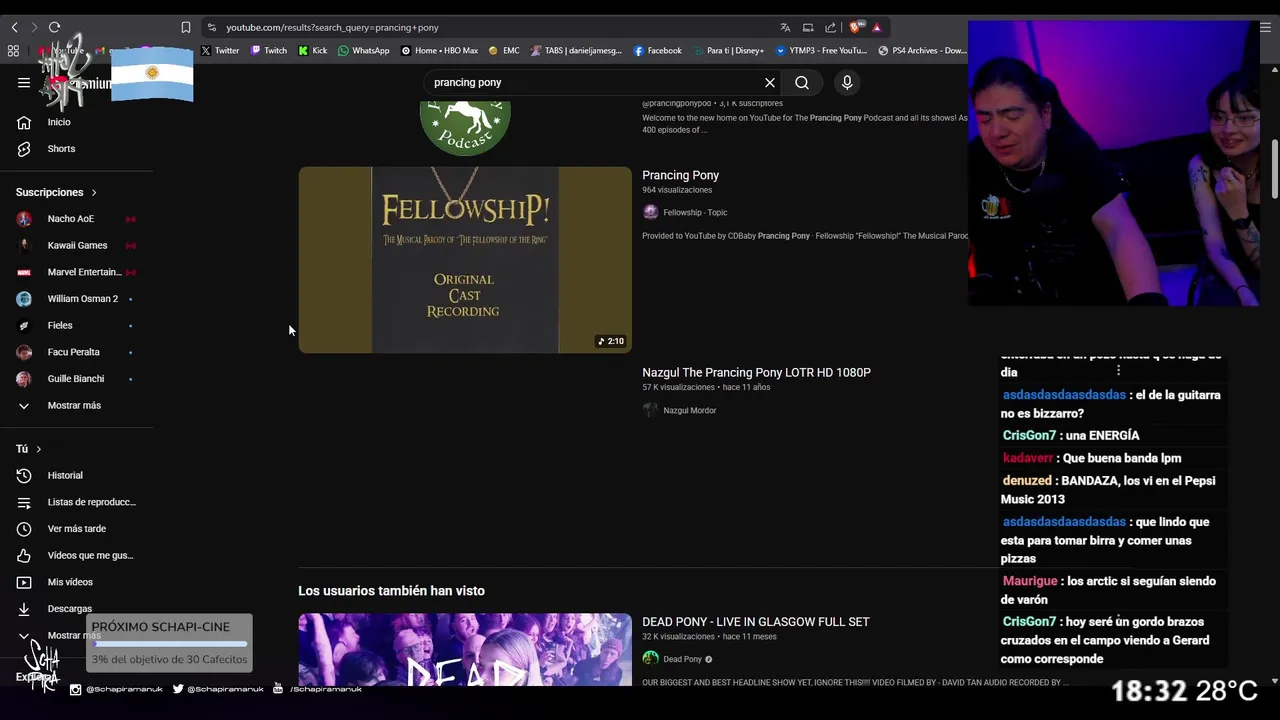This screenshot has height=720, width=1280.
Task: Click the share icon in address bar
Action: point(830,27)
